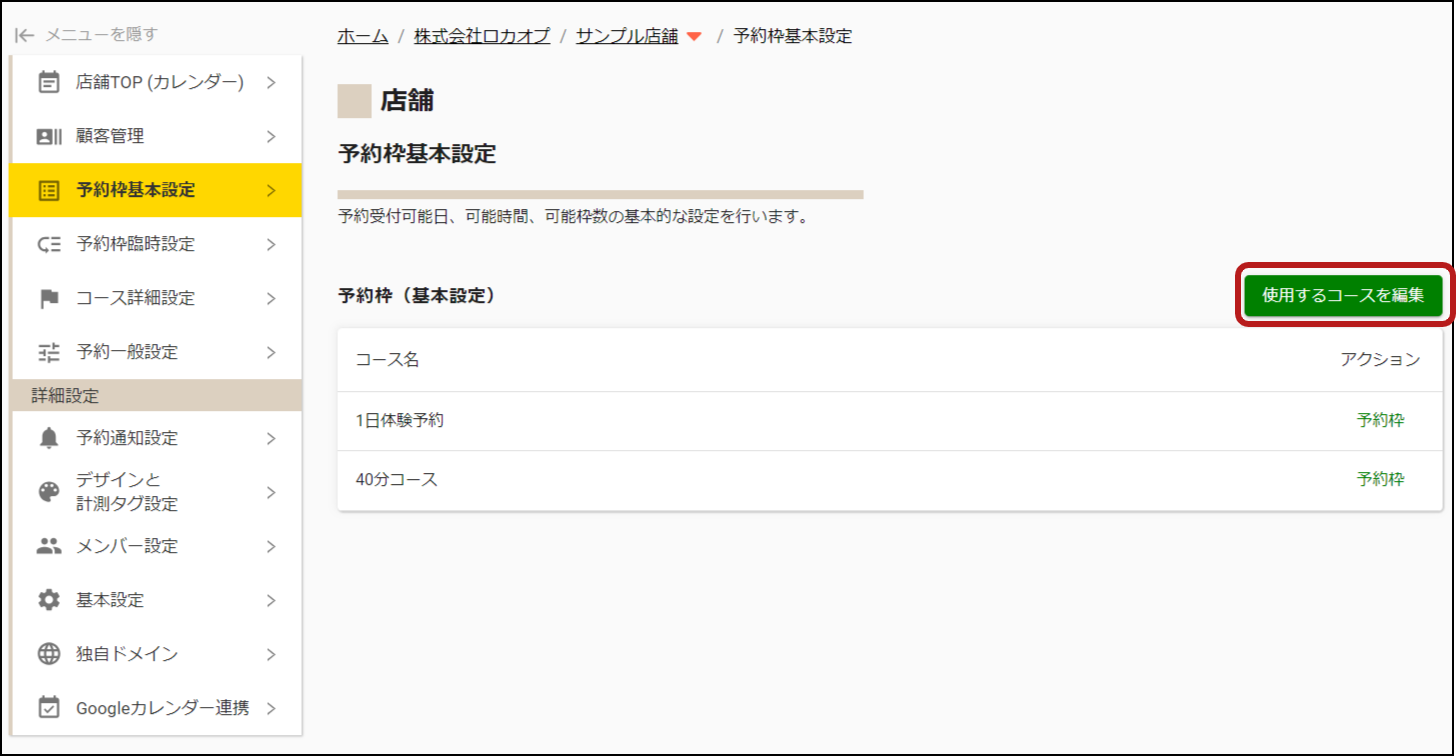
Task: Click the palette icon for デザインと計測タグ設定
Action: point(48,491)
